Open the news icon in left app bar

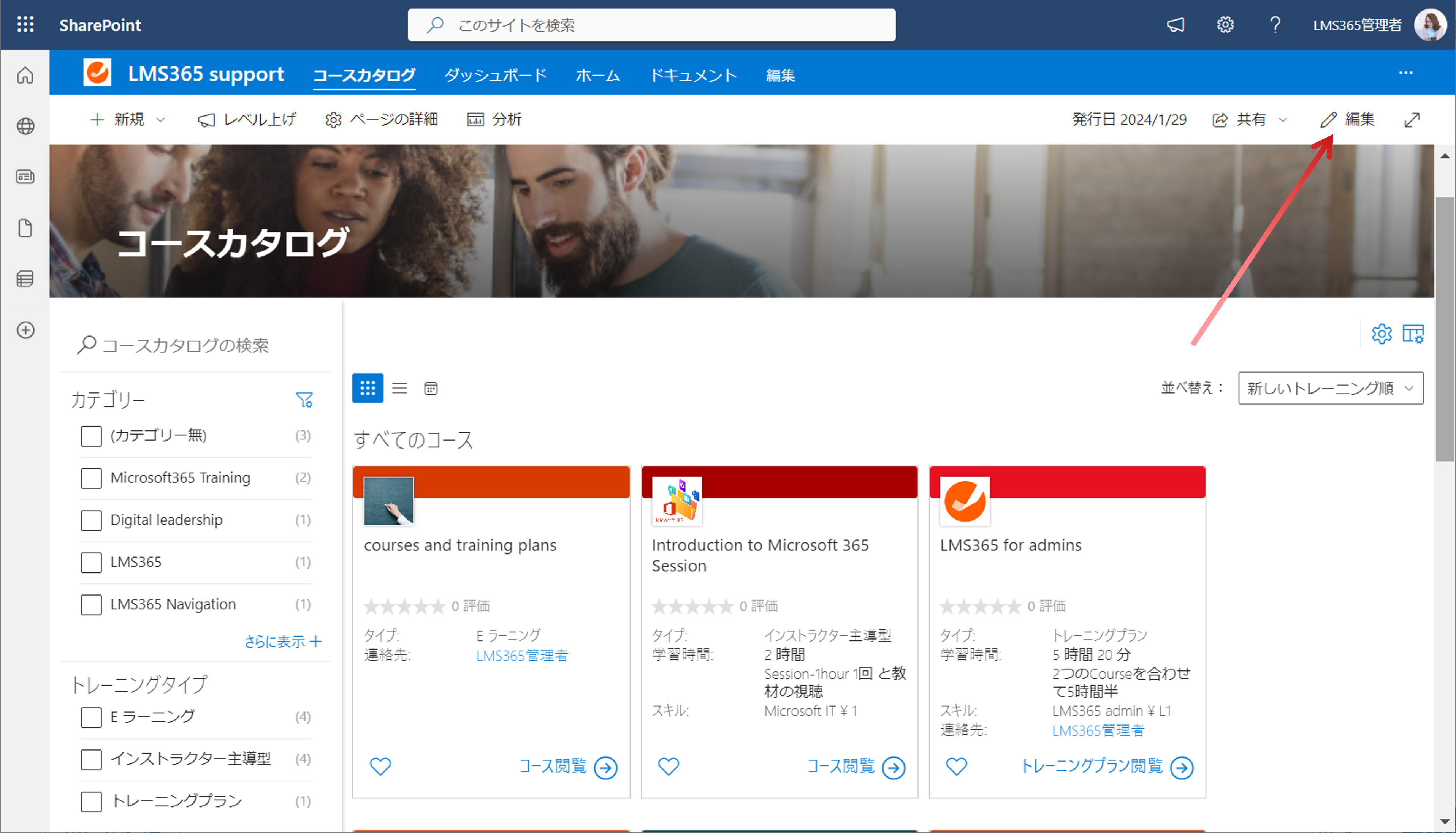[x=25, y=176]
